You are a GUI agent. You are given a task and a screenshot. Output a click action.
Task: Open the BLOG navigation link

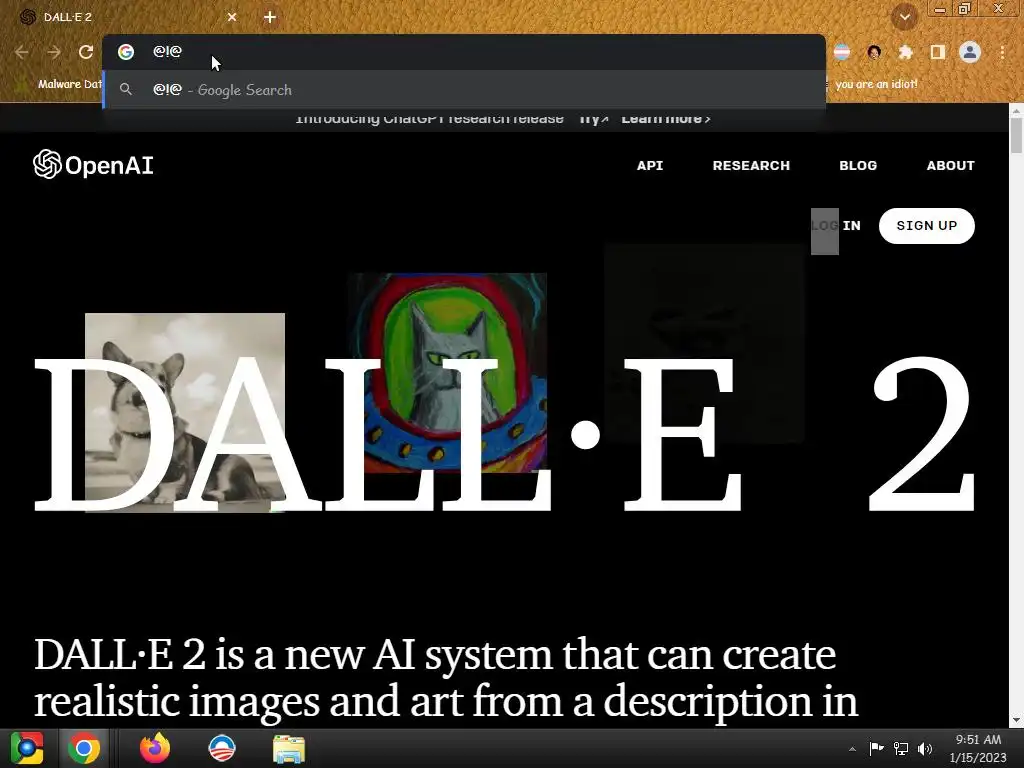click(x=858, y=165)
